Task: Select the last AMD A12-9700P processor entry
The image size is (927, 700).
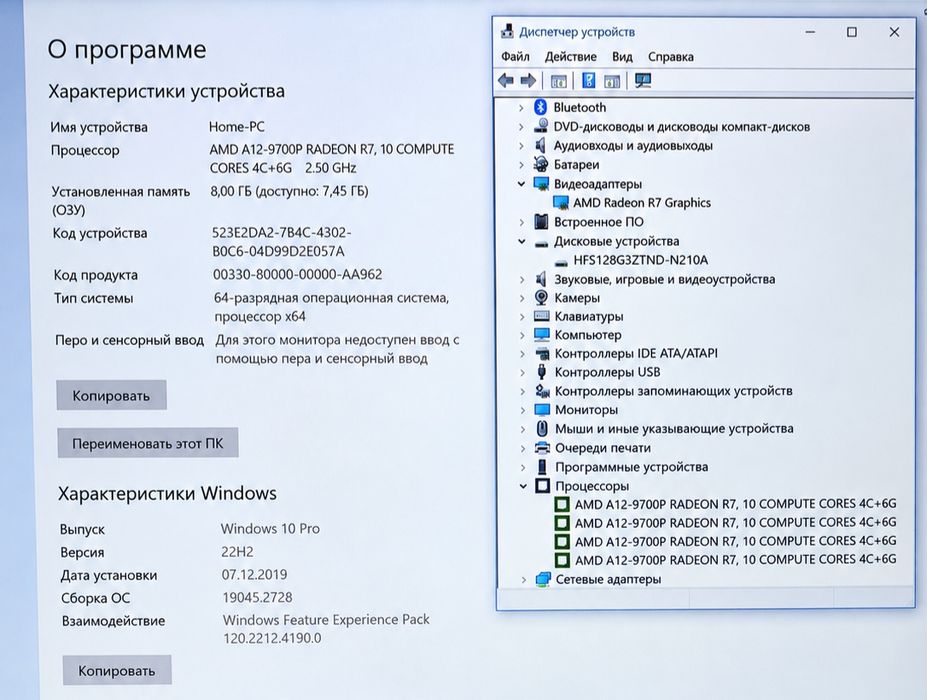Action: (x=735, y=559)
